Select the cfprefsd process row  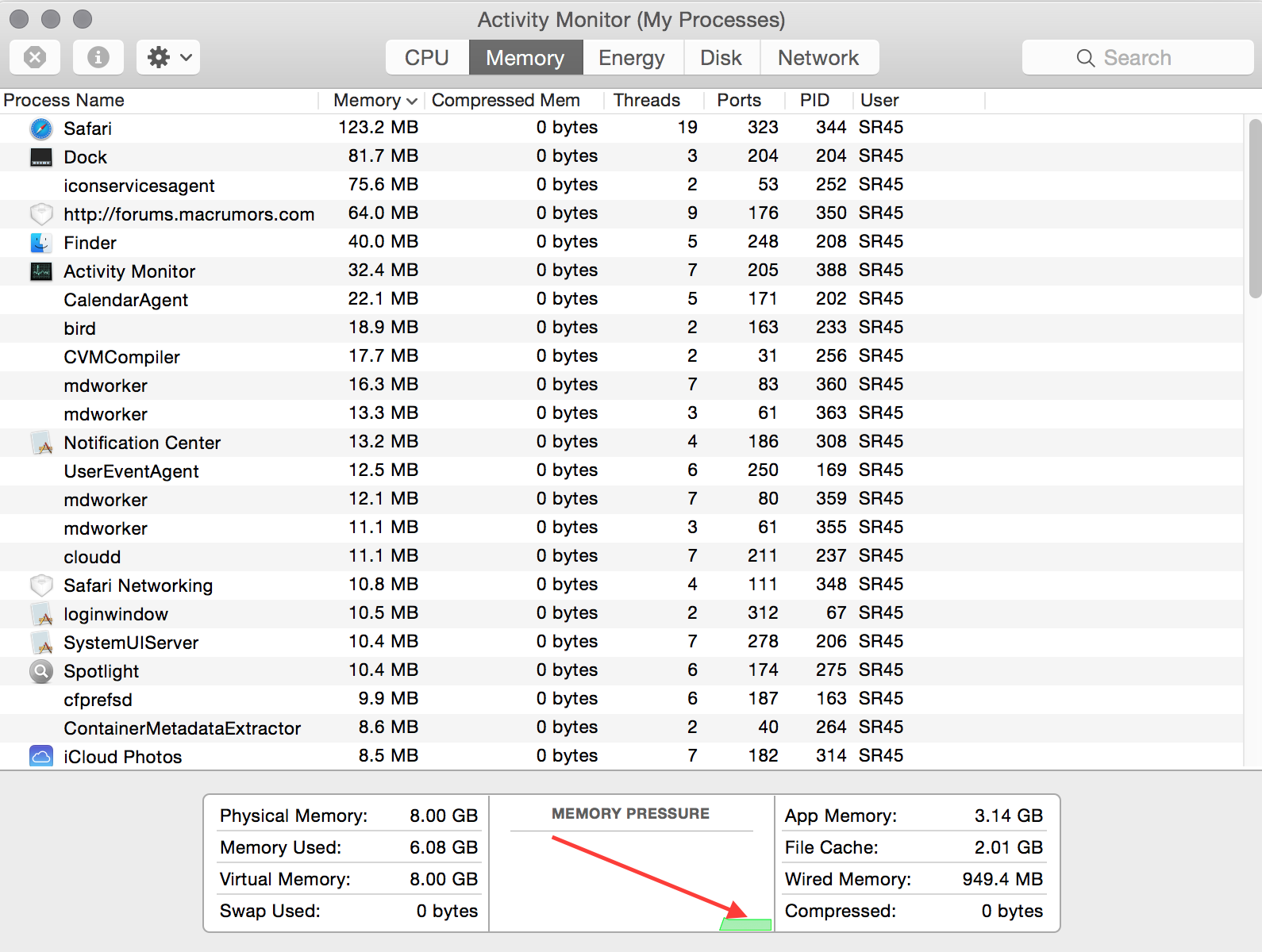[621, 700]
